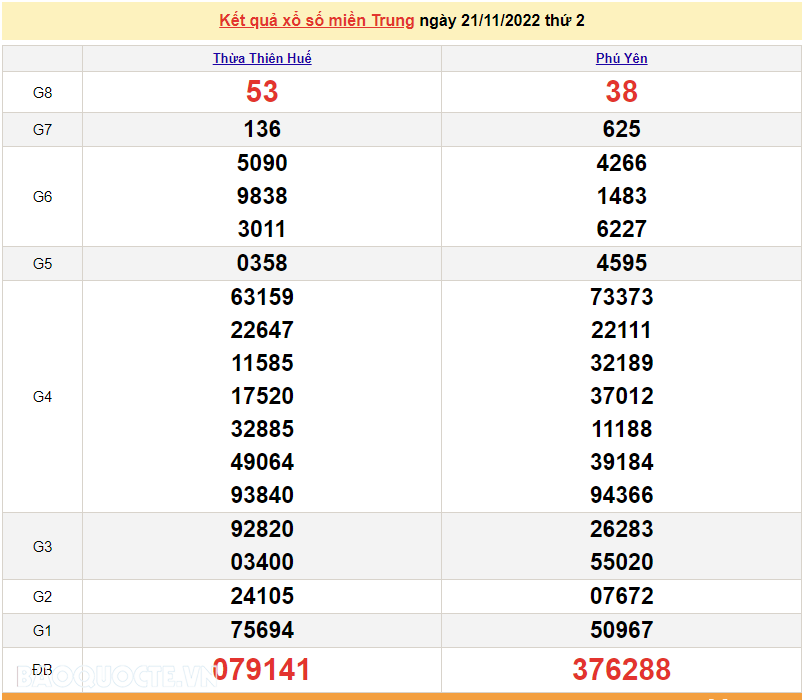Select the G5 row label
Viewport: 804px width, 700px height.
42,263
